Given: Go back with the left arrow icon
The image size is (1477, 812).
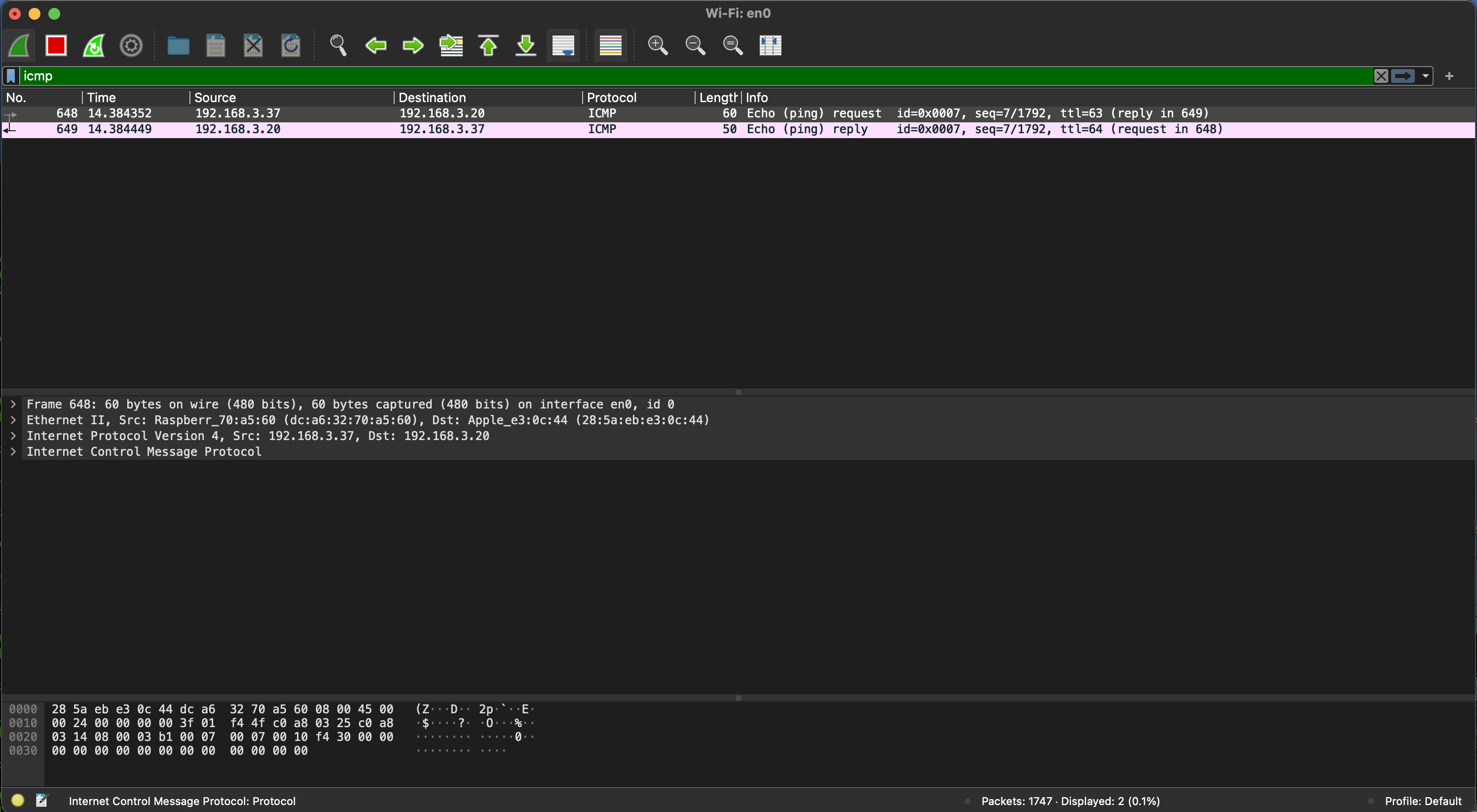Looking at the screenshot, I should point(375,45).
